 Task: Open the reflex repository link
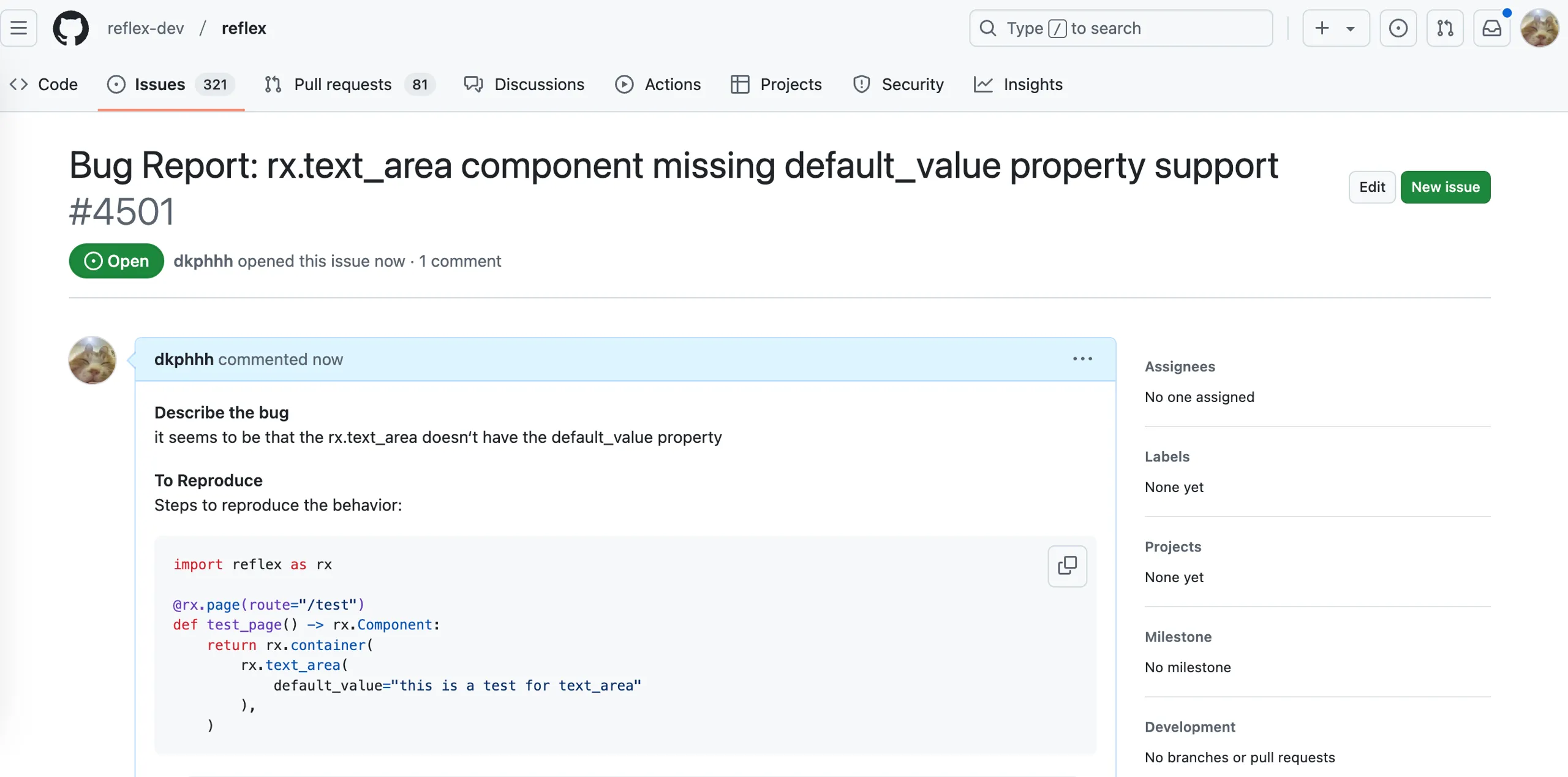(x=244, y=28)
